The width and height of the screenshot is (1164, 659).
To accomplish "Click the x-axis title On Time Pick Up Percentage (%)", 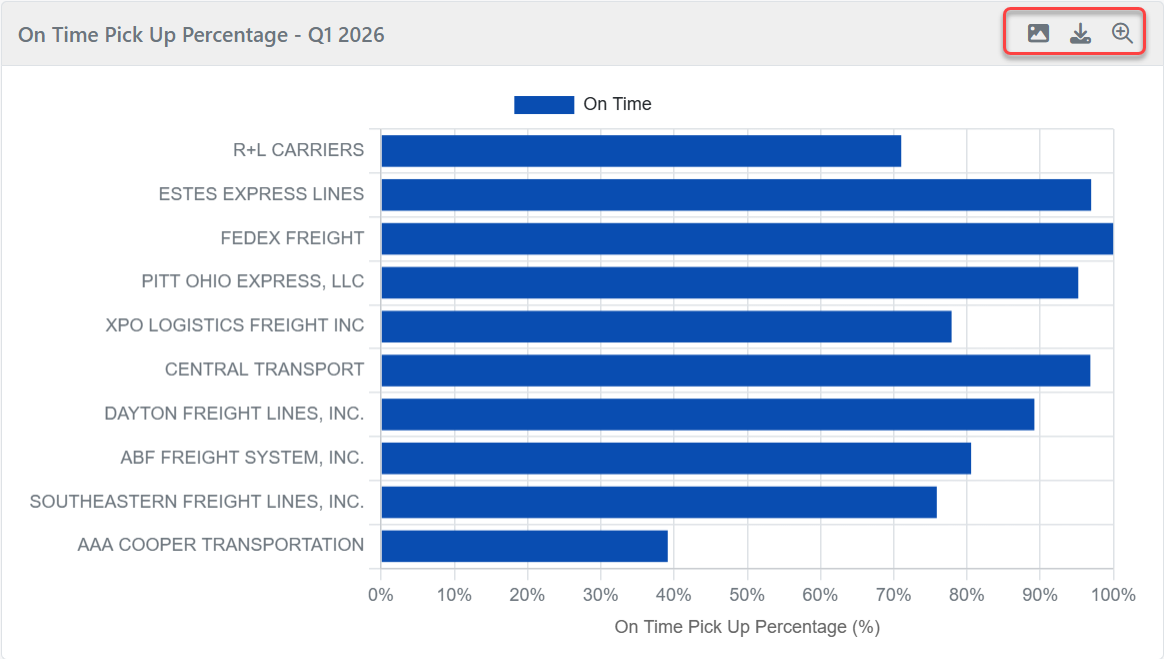I will click(x=746, y=627).
